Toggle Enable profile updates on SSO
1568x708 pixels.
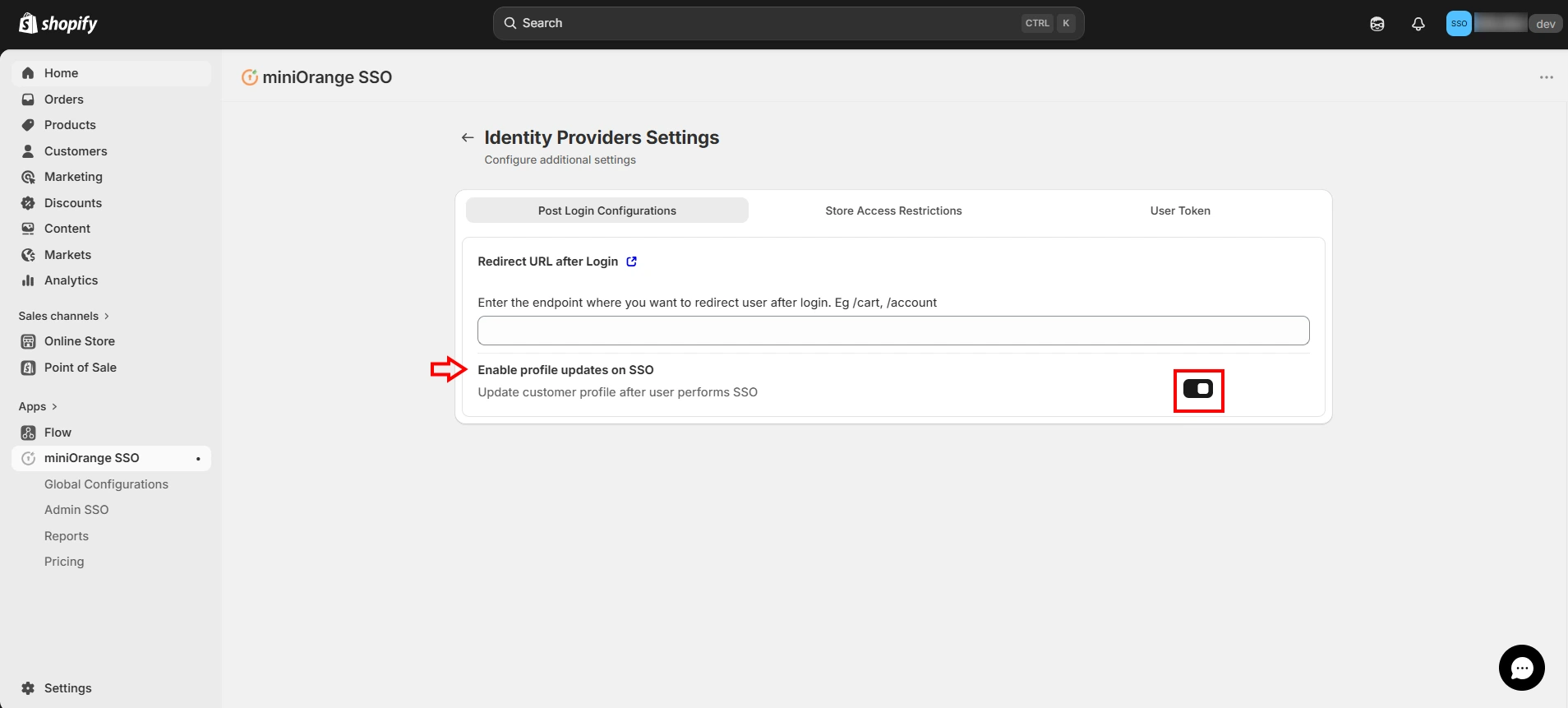[x=1197, y=389]
